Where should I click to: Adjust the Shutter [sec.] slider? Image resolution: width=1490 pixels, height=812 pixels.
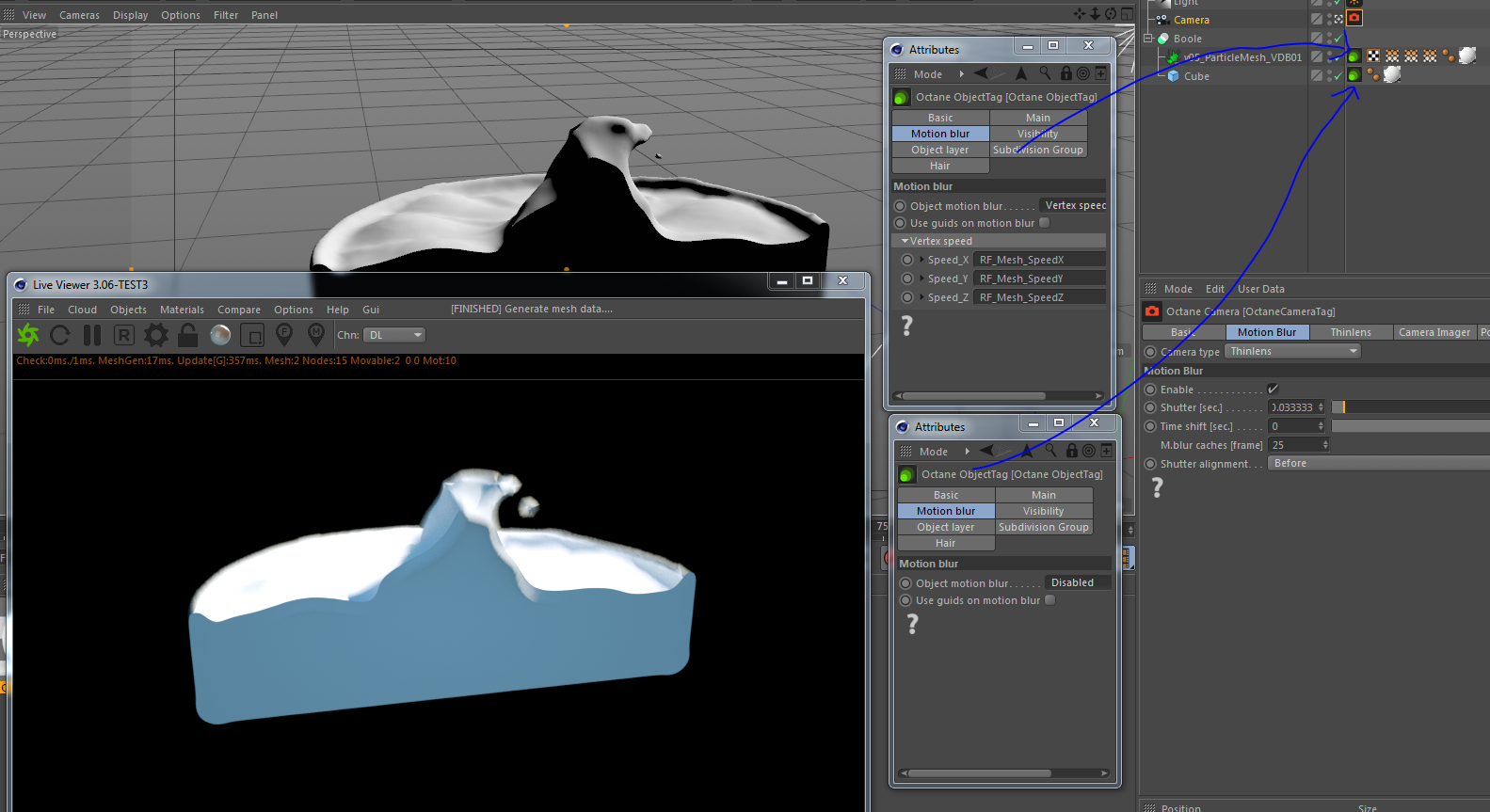(1411, 407)
